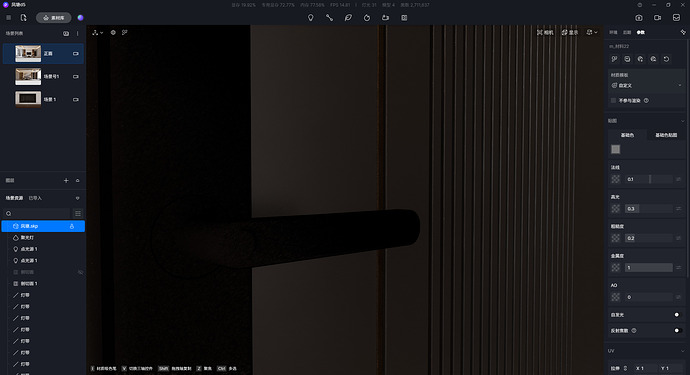Select the 基础色 tab
The height and width of the screenshot is (375, 690).
(628, 135)
